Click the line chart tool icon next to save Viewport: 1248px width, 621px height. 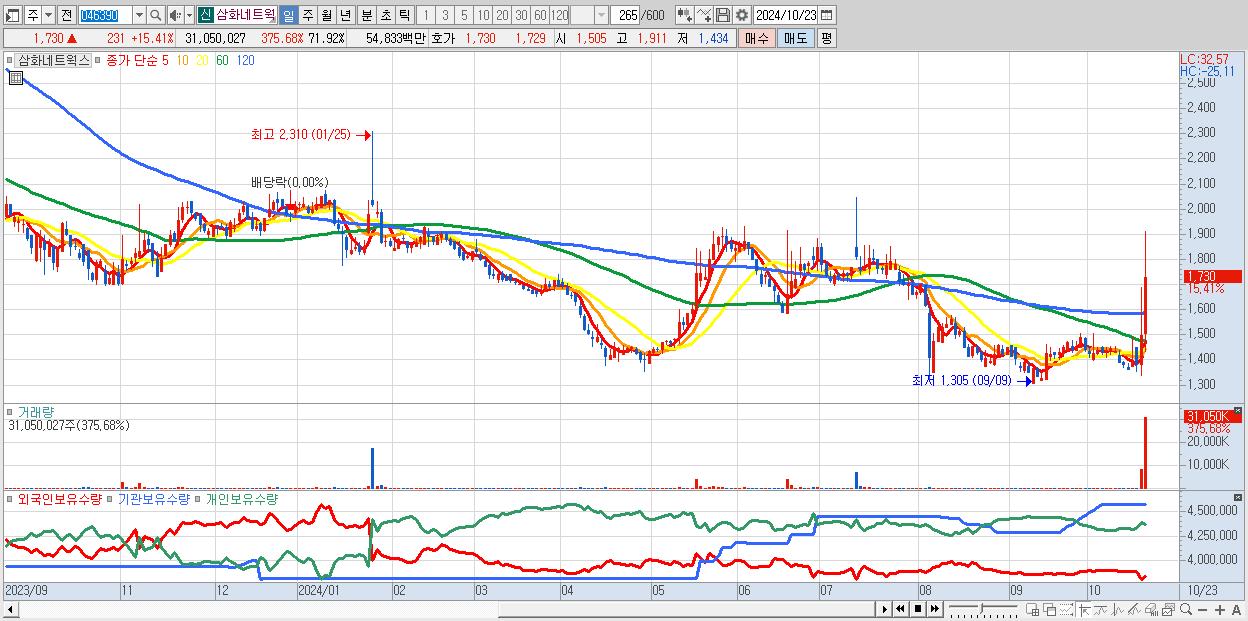click(705, 15)
